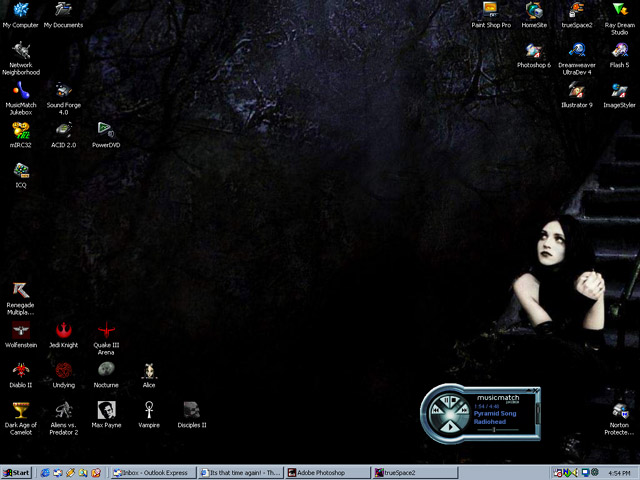Pause playback in the musicmatch player
Image resolution: width=640 pixels, height=480 pixels.
(x=446, y=400)
